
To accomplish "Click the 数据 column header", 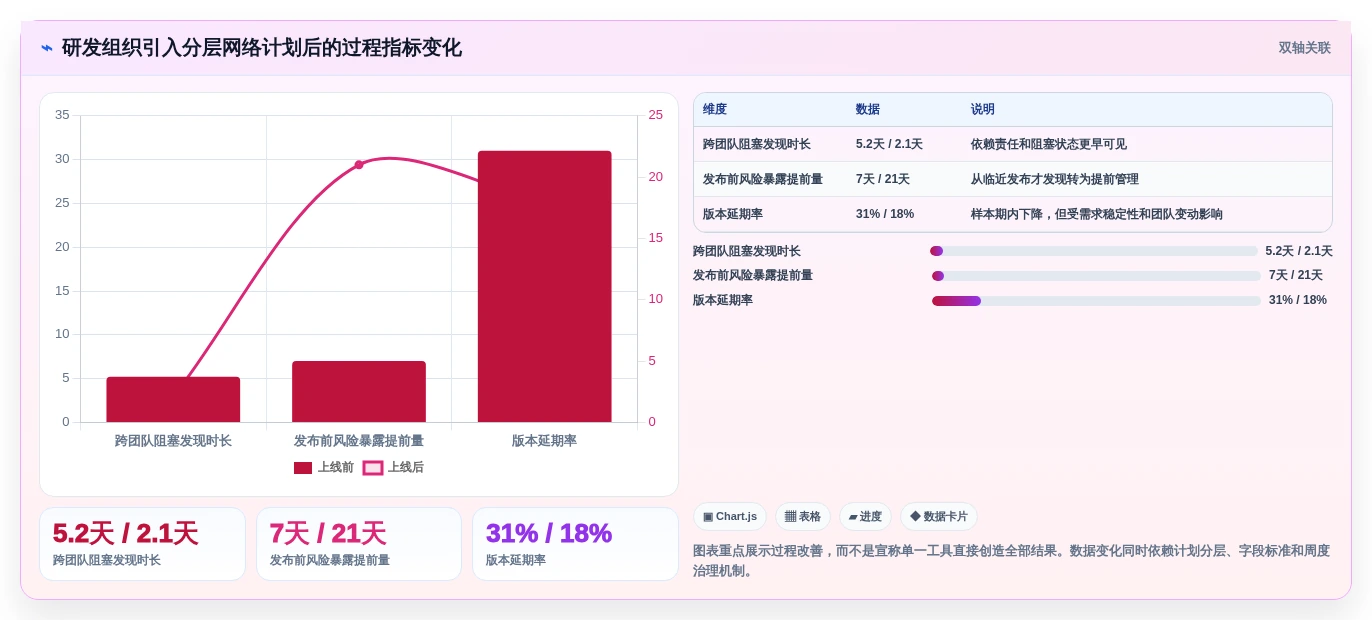I will [868, 110].
